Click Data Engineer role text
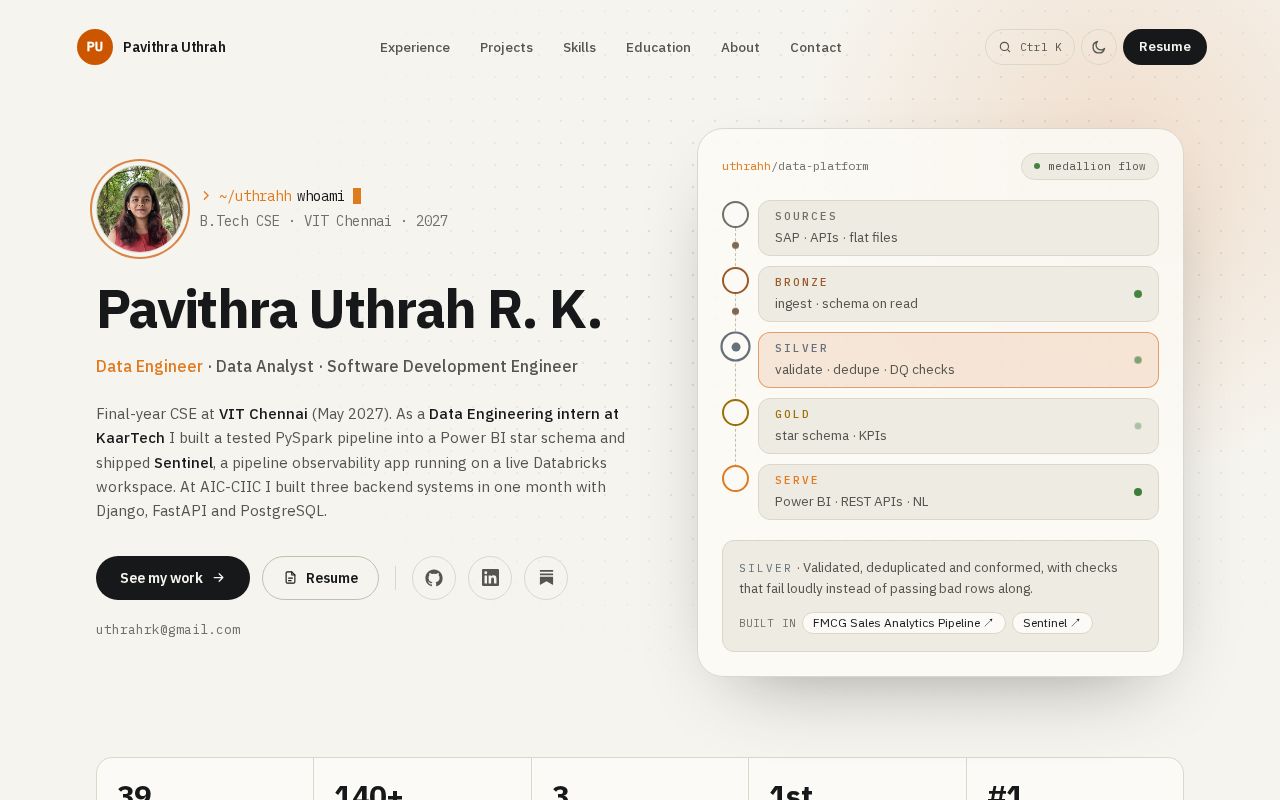 tap(149, 366)
